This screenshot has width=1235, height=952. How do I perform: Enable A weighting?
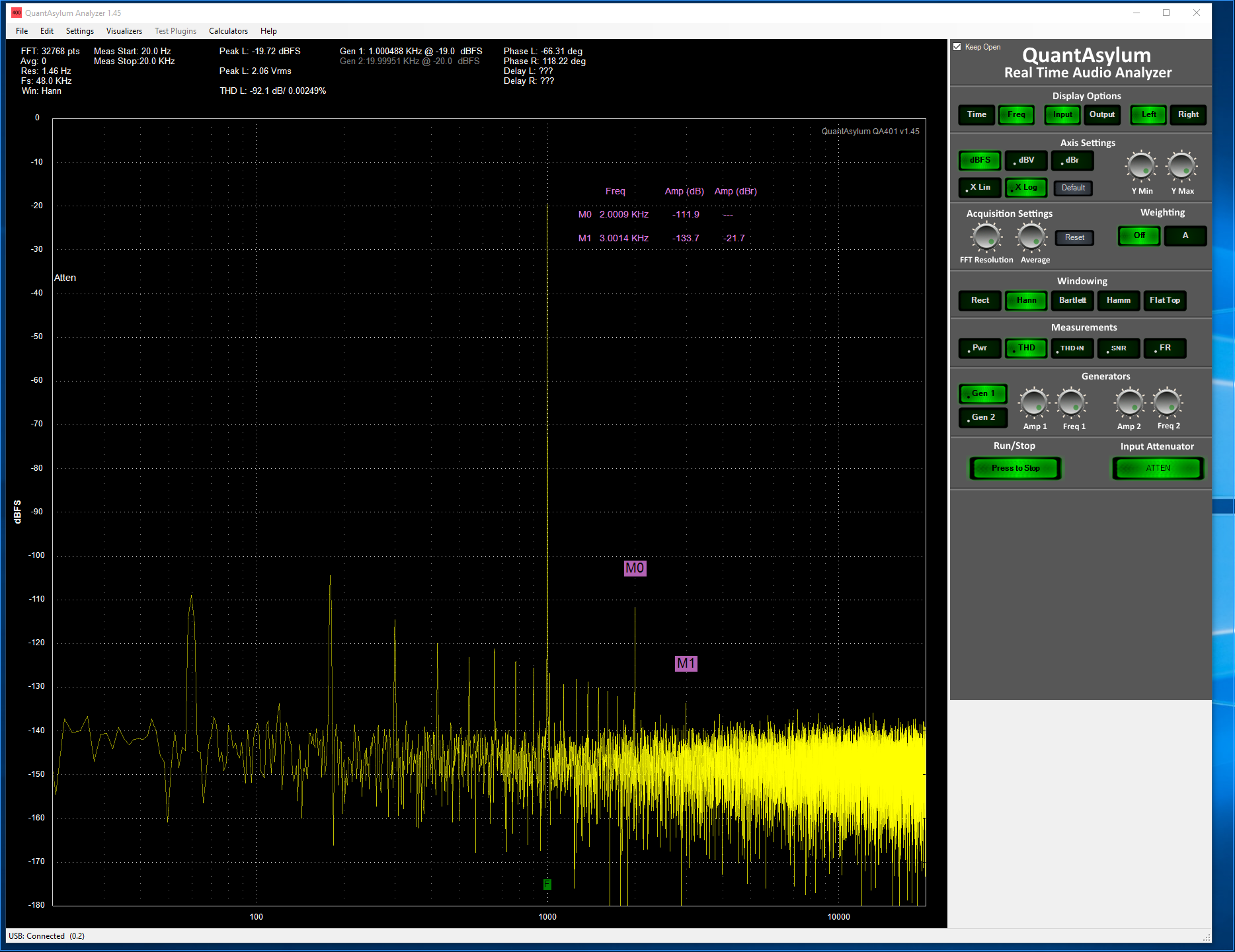coord(1185,235)
